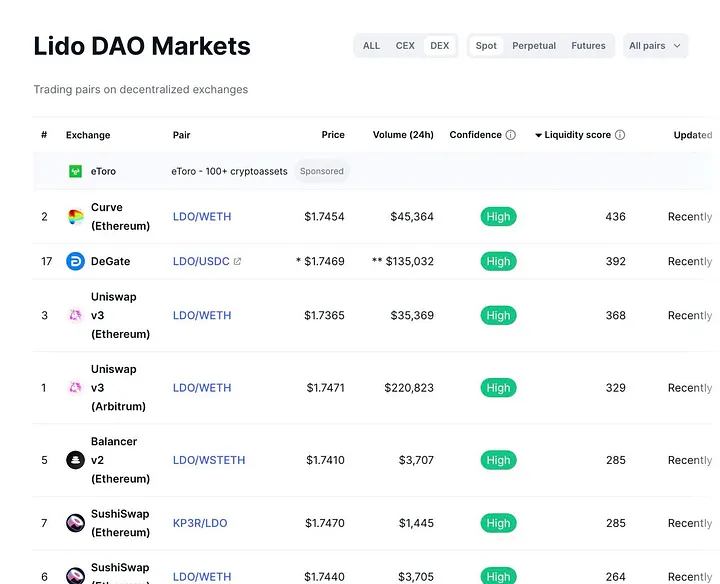Click the $1,445 volume value
The height and width of the screenshot is (584, 720).
416,523
